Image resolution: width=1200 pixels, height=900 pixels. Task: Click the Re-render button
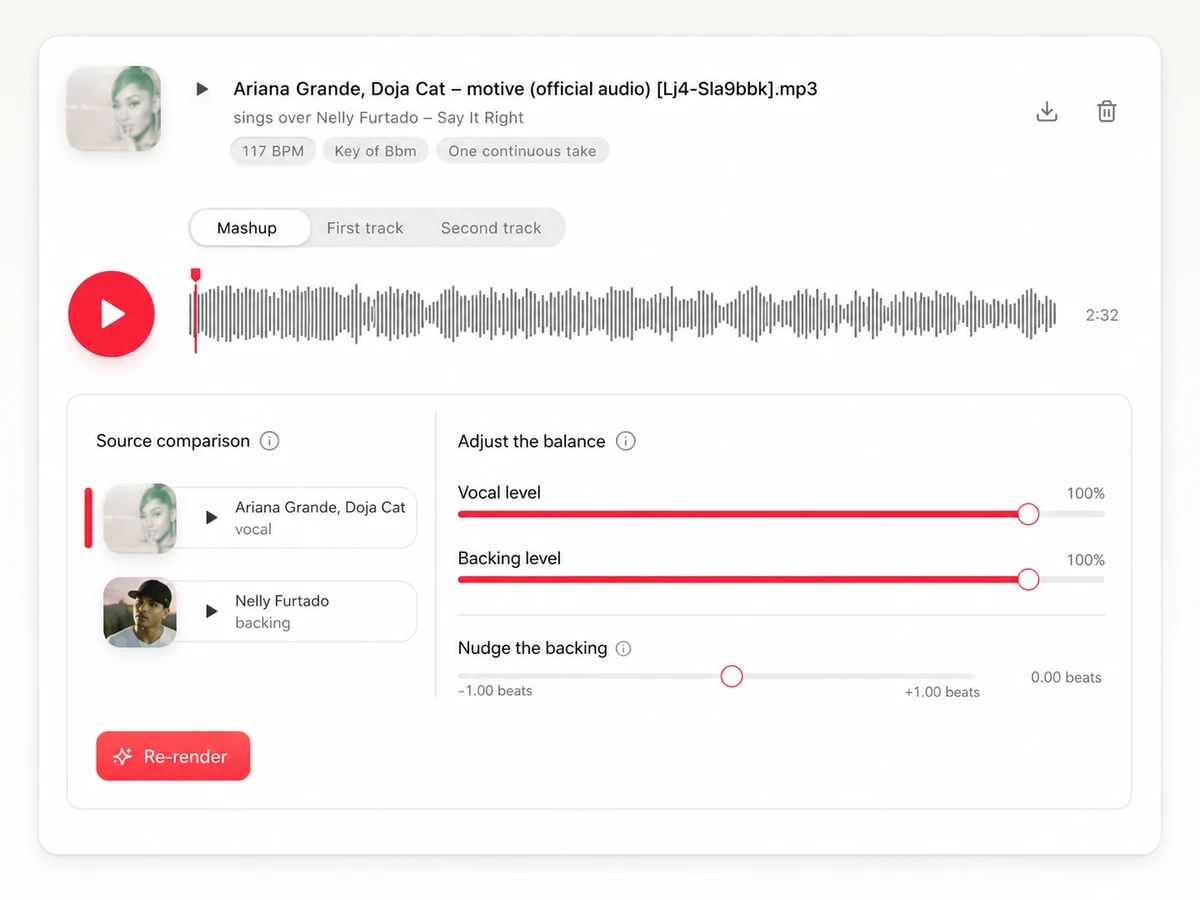click(x=173, y=756)
